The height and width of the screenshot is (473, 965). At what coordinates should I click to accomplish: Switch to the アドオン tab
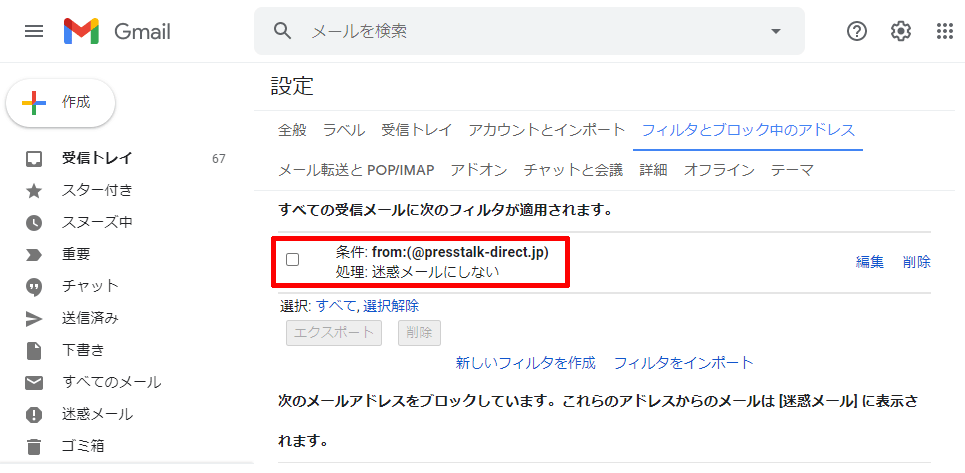[x=479, y=170]
